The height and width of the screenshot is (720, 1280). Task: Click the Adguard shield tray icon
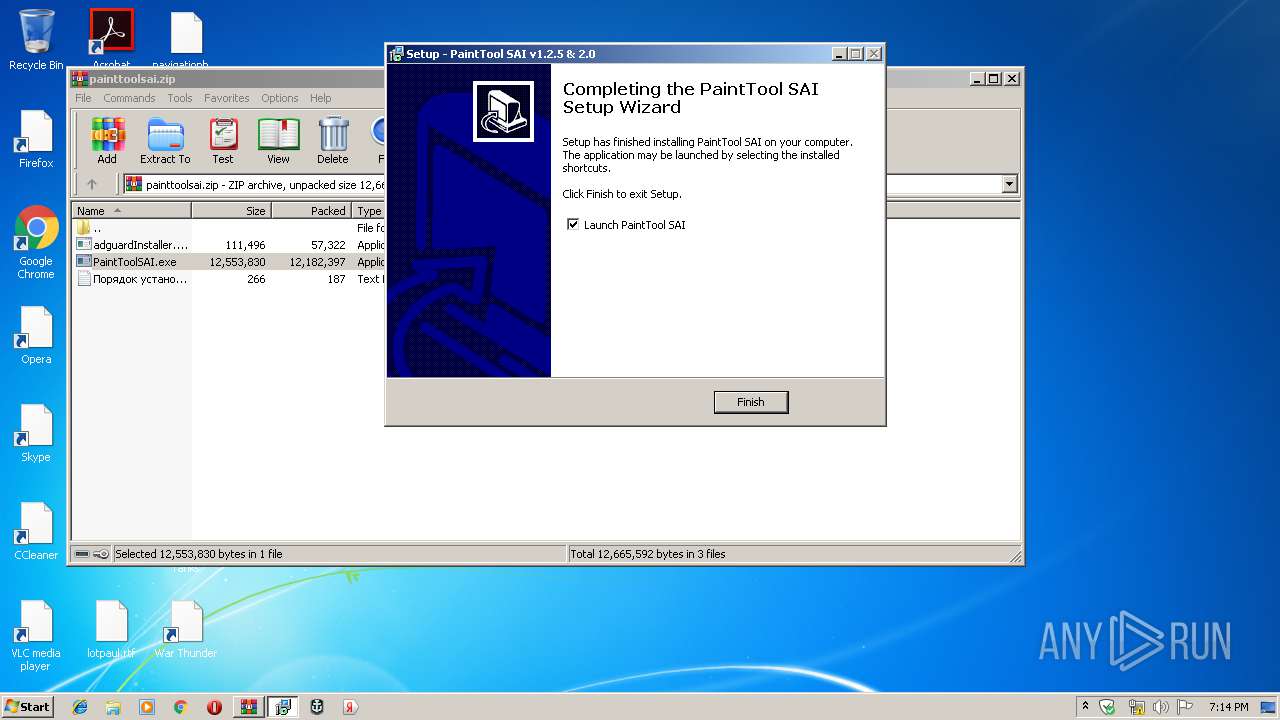1107,707
